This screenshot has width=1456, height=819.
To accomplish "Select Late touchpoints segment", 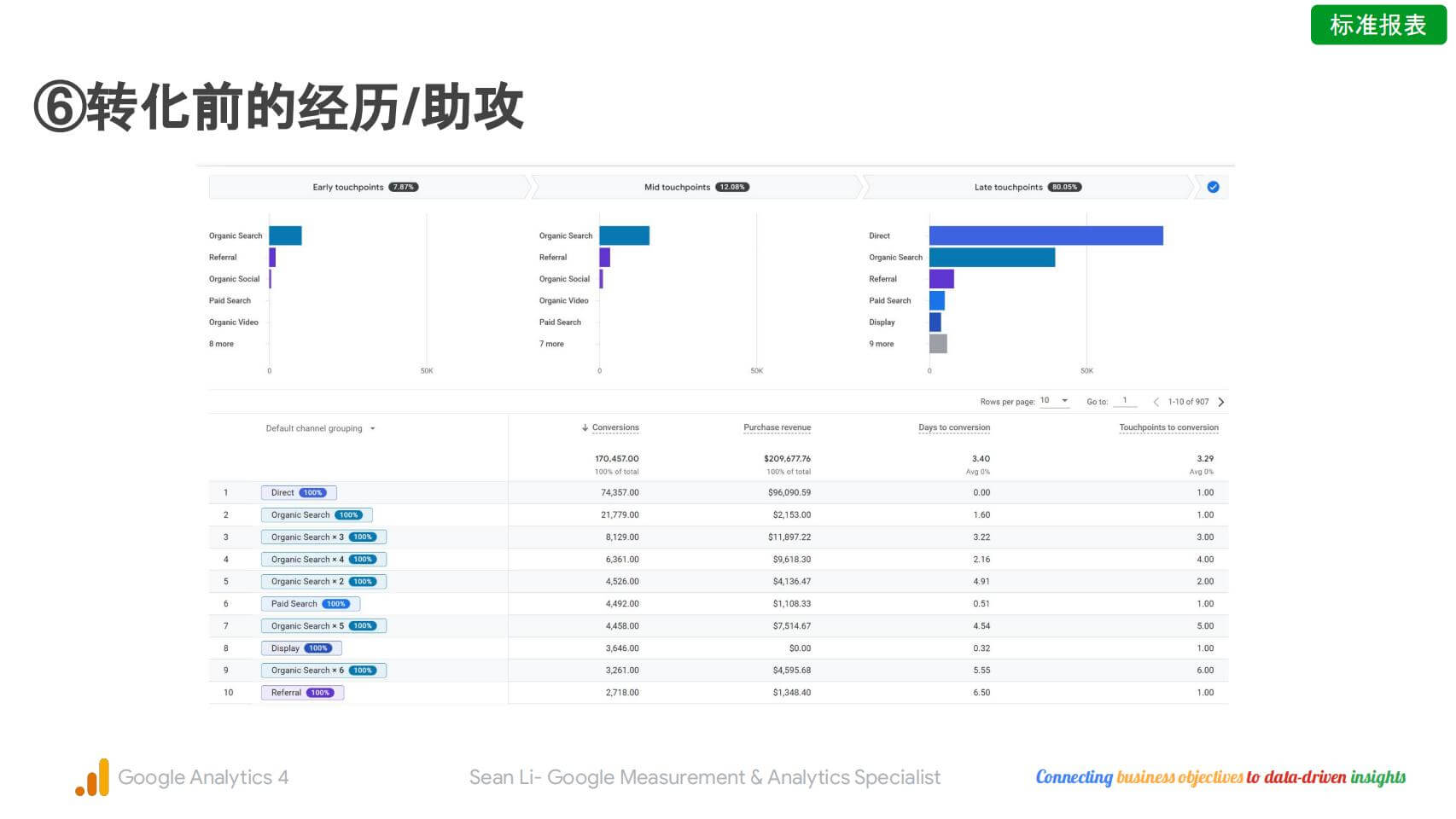I will coord(1027,187).
